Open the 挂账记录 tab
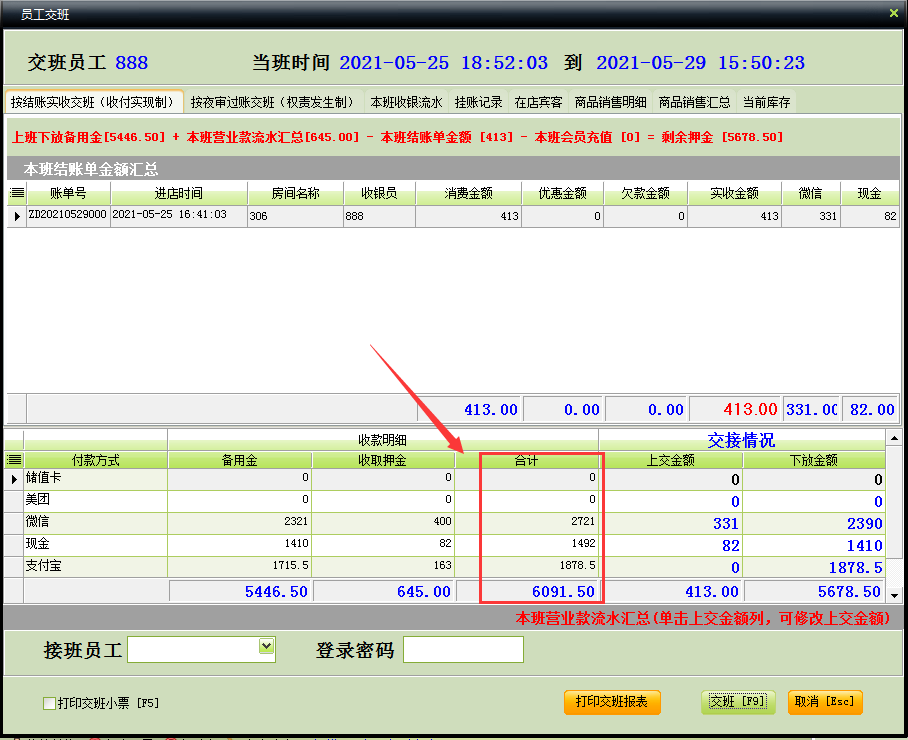The height and width of the screenshot is (740, 908). pos(478,102)
